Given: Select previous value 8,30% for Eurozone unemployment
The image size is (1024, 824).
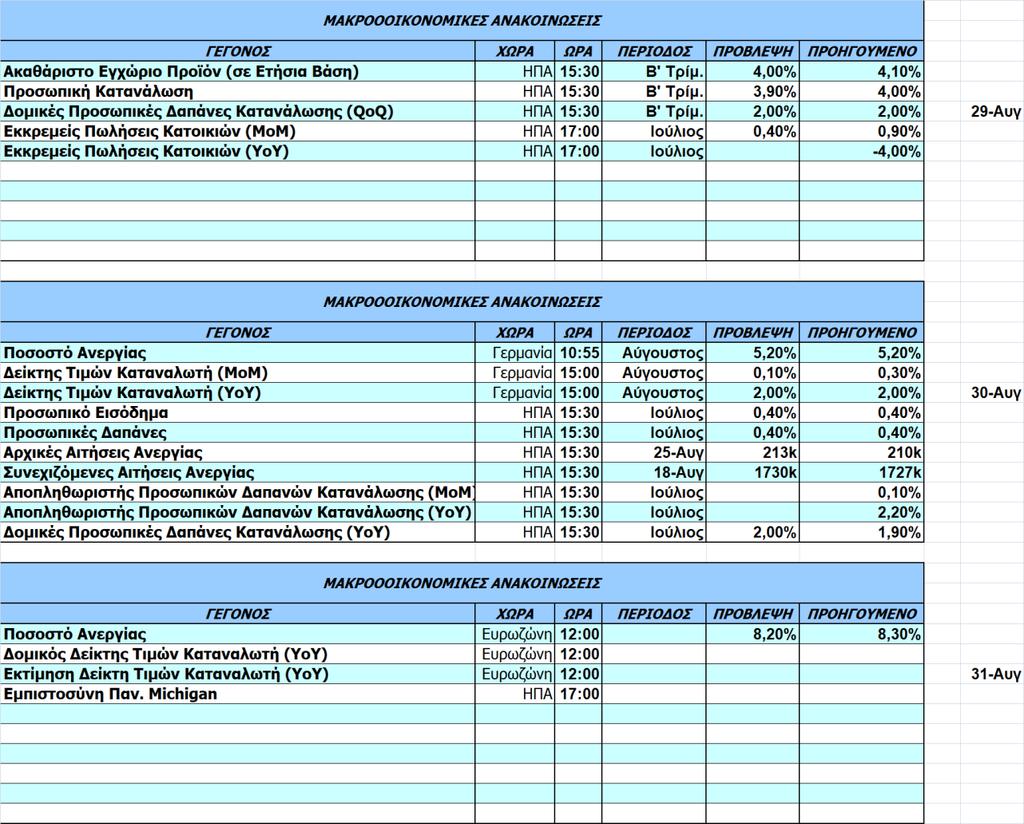Looking at the screenshot, I should point(861,634).
